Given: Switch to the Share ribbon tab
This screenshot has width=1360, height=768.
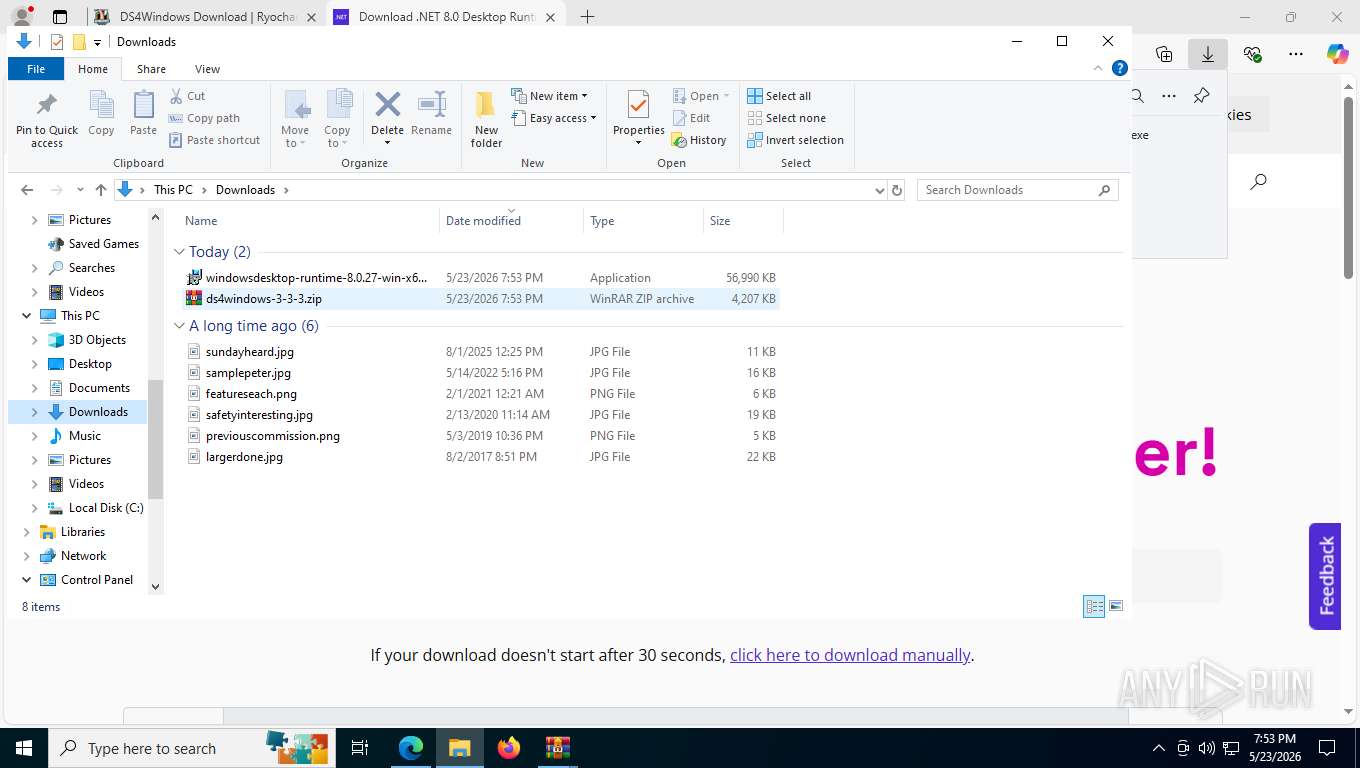Looking at the screenshot, I should pyautogui.click(x=152, y=69).
